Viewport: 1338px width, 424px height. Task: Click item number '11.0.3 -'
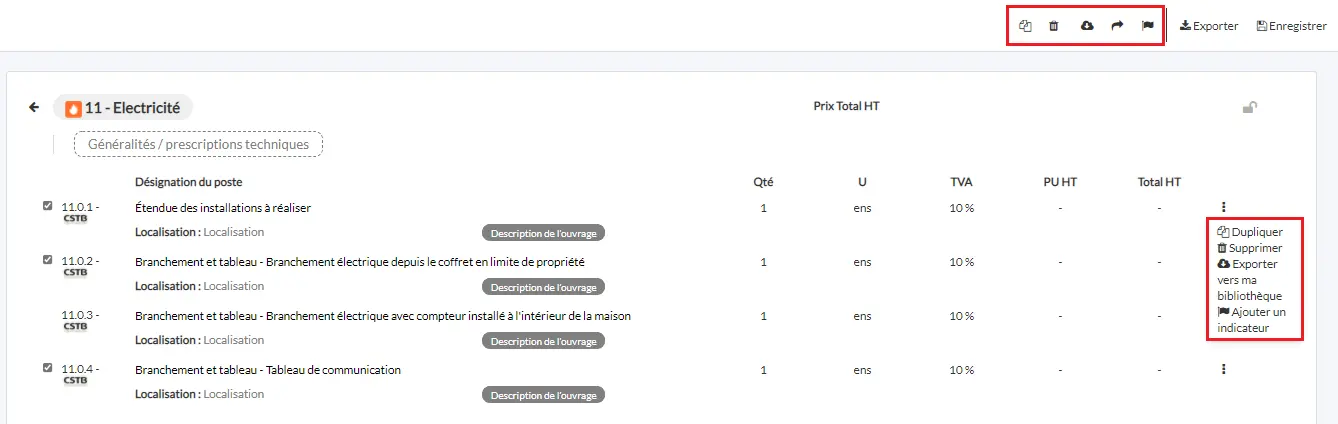tap(80, 315)
